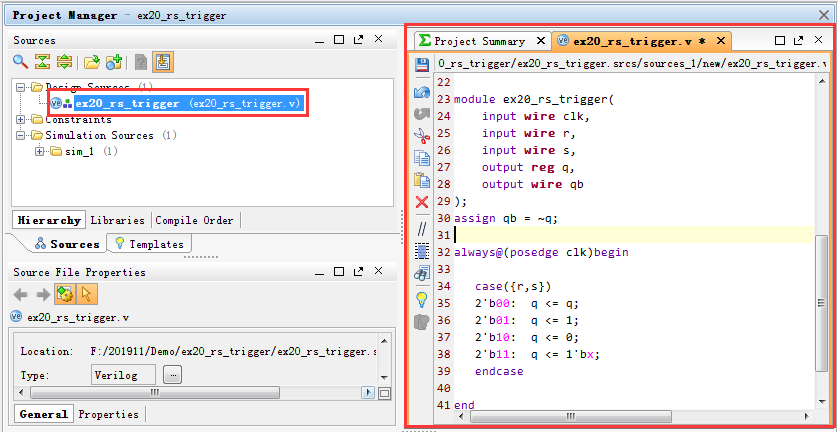Switch to the Project Summary tab
838x432 pixels.
click(x=476, y=41)
